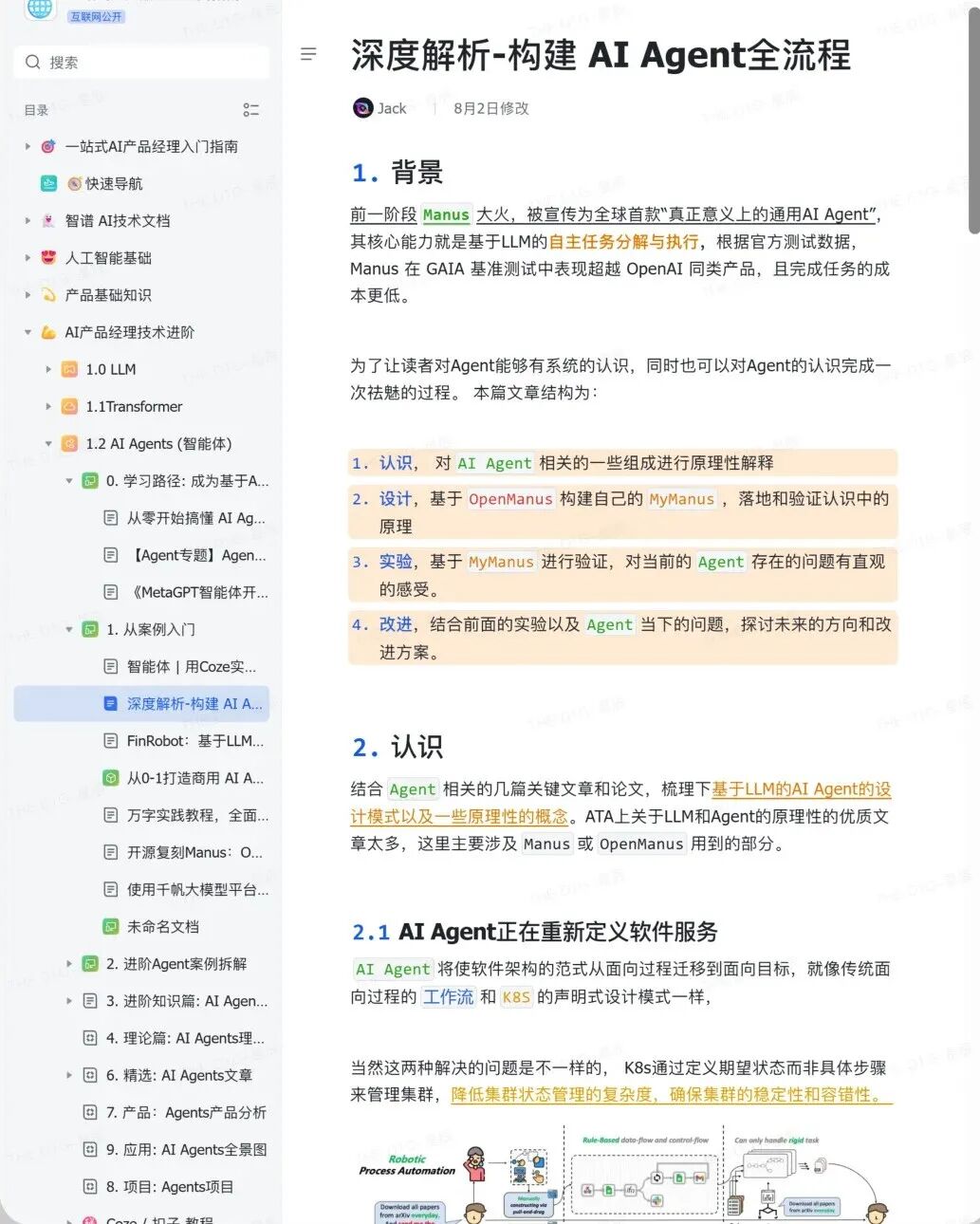
Task: Click the 一站式AI产品经理入门指南 target icon
Action: click(x=48, y=146)
